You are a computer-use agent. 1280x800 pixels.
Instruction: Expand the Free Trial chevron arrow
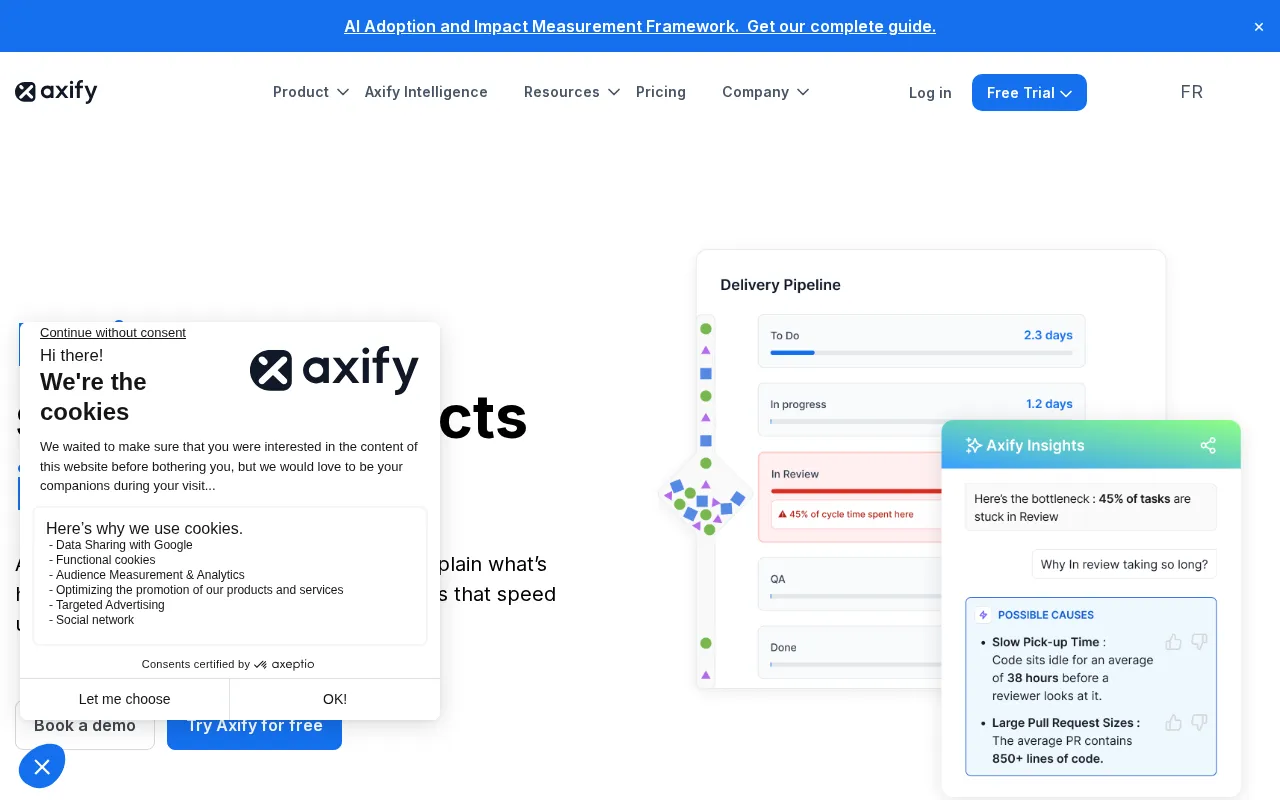click(1066, 94)
